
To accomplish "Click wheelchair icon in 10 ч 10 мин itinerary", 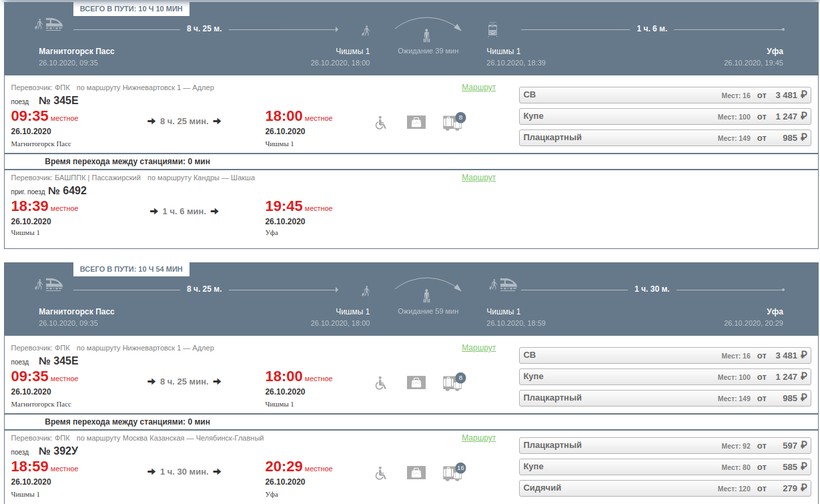I will [x=380, y=123].
